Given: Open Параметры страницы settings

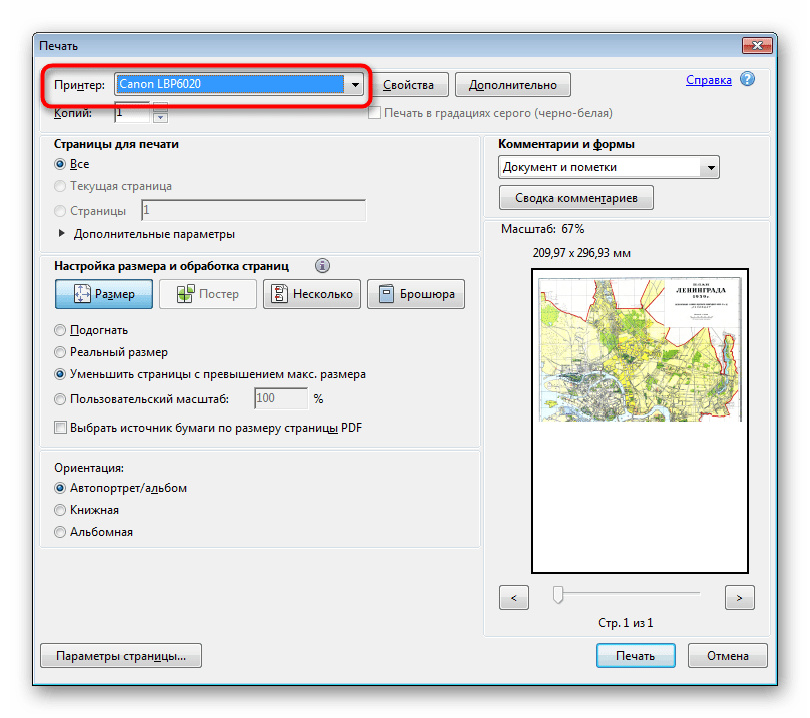Looking at the screenshot, I should (121, 655).
